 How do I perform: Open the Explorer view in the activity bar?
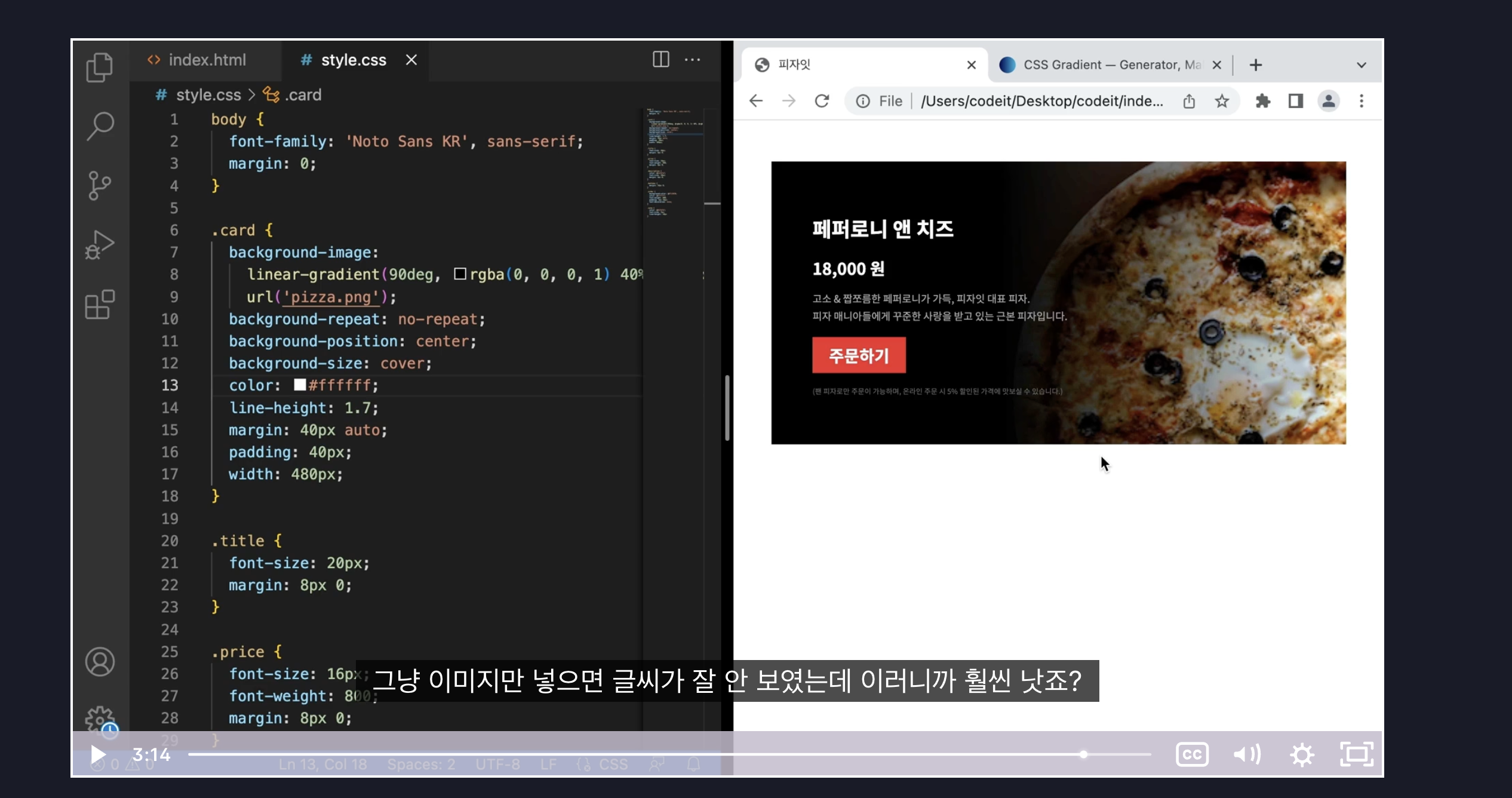point(100,67)
